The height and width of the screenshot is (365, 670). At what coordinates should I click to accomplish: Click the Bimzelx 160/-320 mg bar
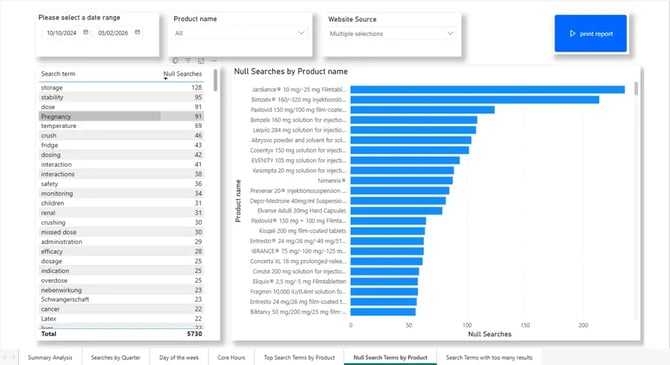pyautogui.click(x=475, y=100)
